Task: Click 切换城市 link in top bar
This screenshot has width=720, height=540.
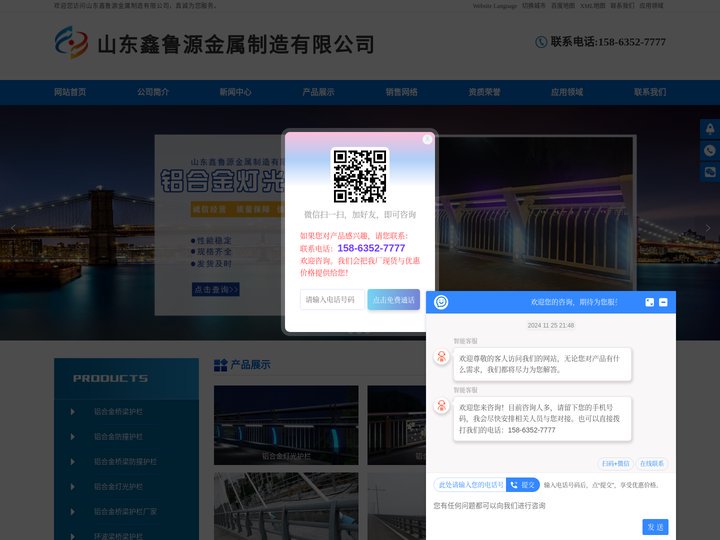Action: (x=534, y=6)
